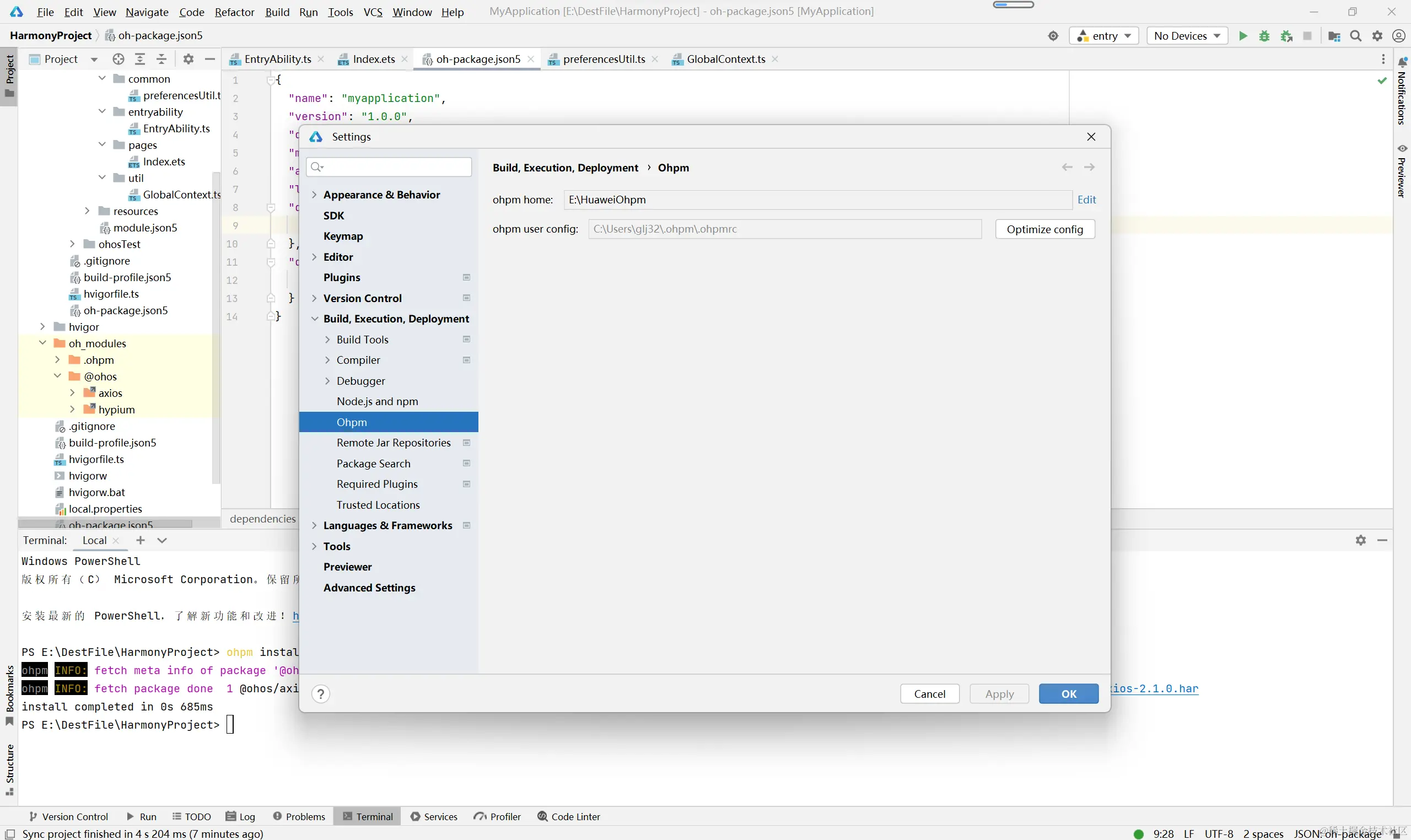Click the Optimize config button
This screenshot has height=840, width=1411.
[x=1045, y=229]
